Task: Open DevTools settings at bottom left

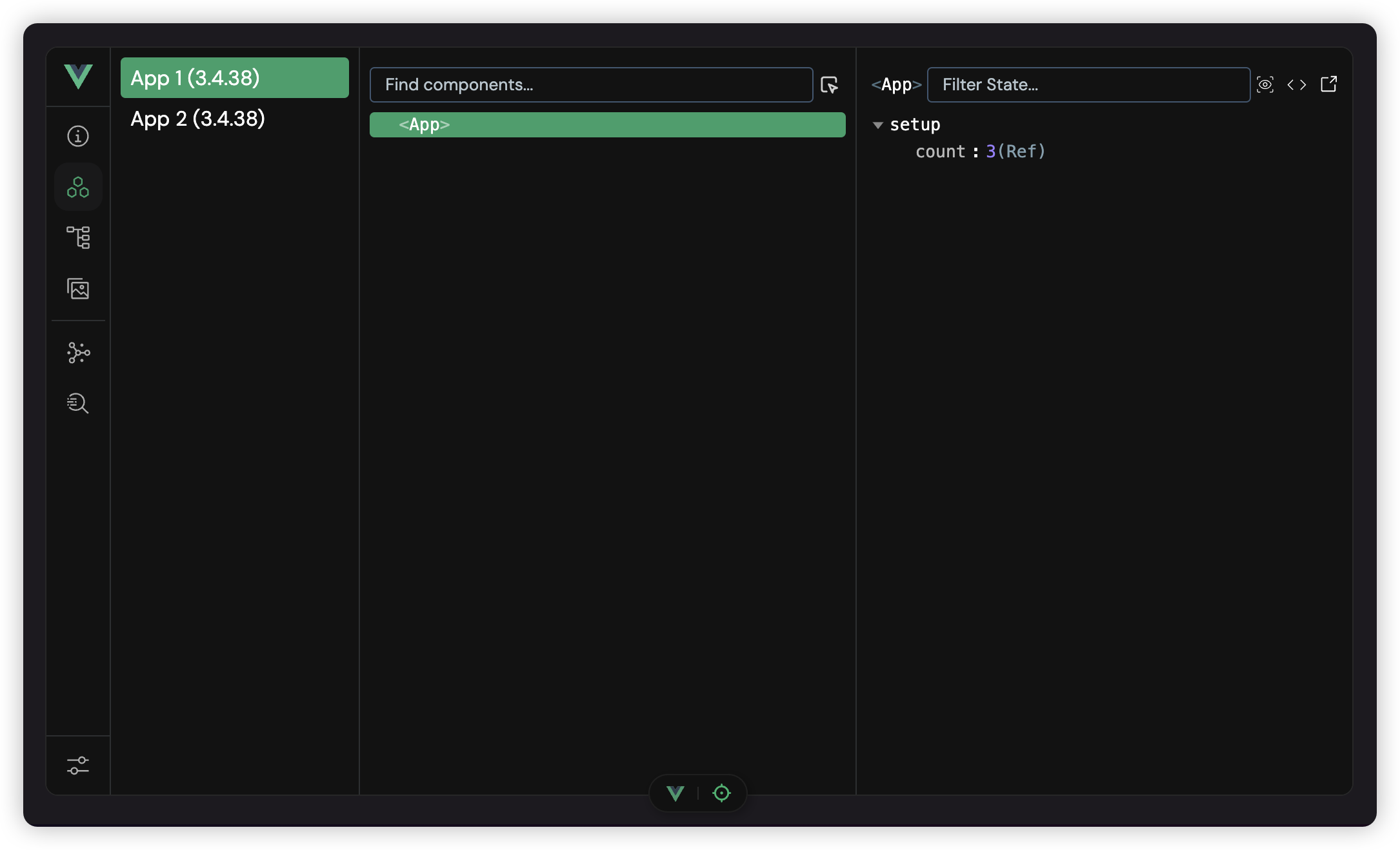Action: pos(77,766)
